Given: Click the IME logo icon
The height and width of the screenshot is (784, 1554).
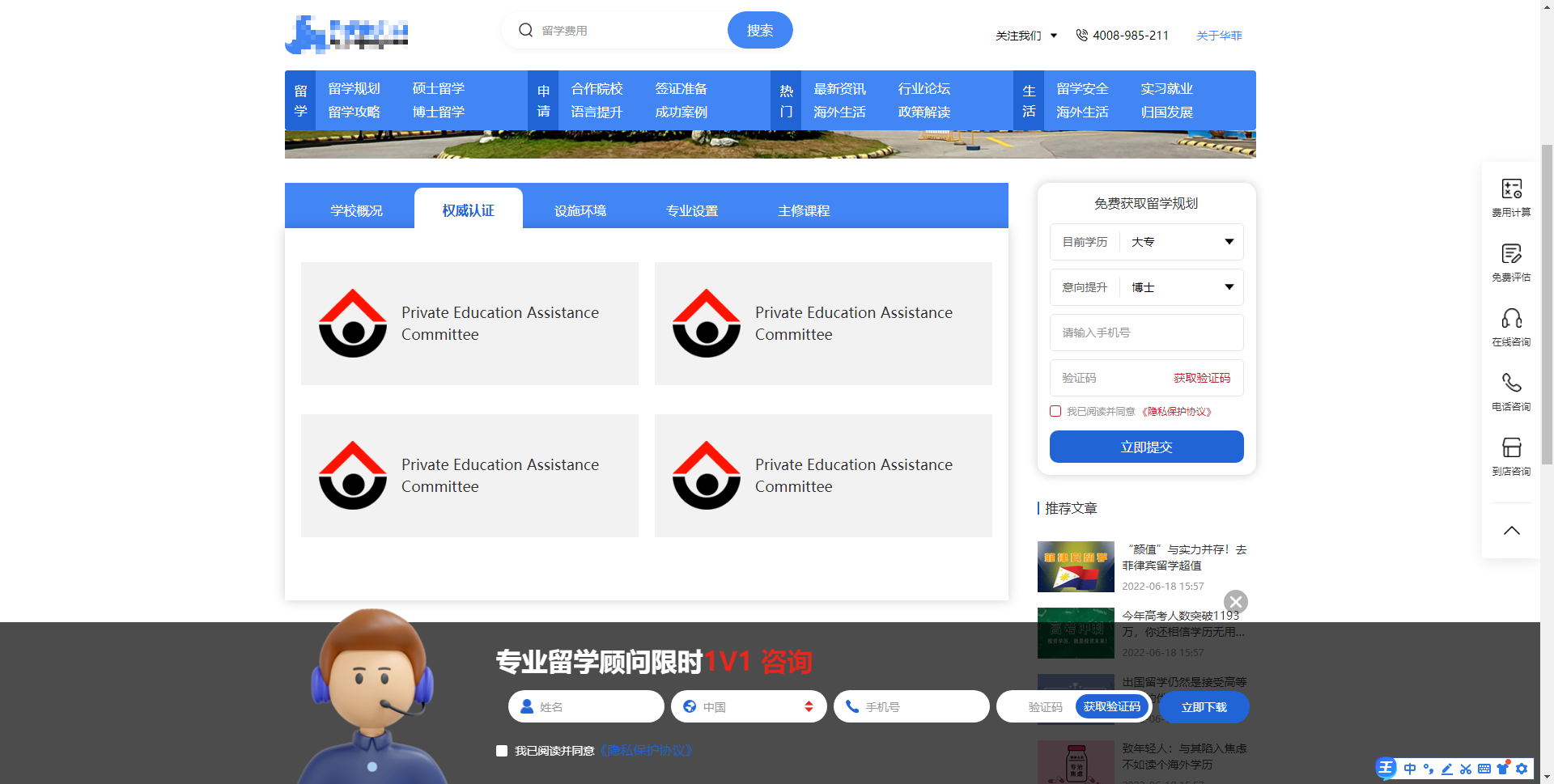Looking at the screenshot, I should point(1386,768).
